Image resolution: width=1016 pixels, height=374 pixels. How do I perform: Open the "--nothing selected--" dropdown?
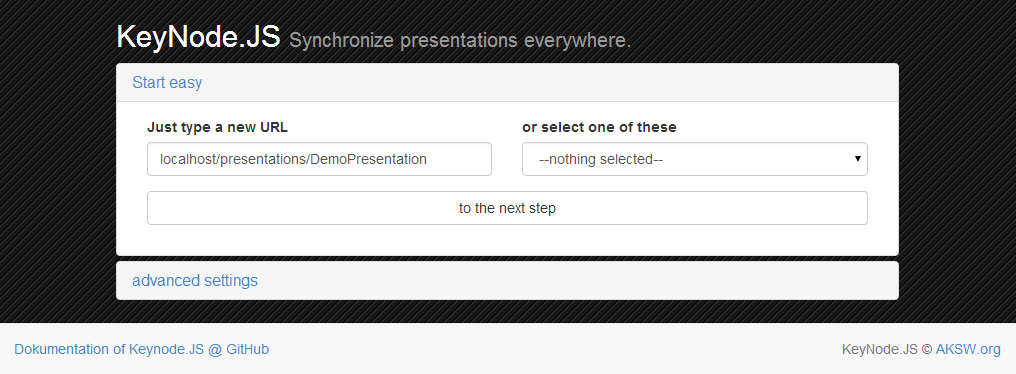click(x=695, y=159)
